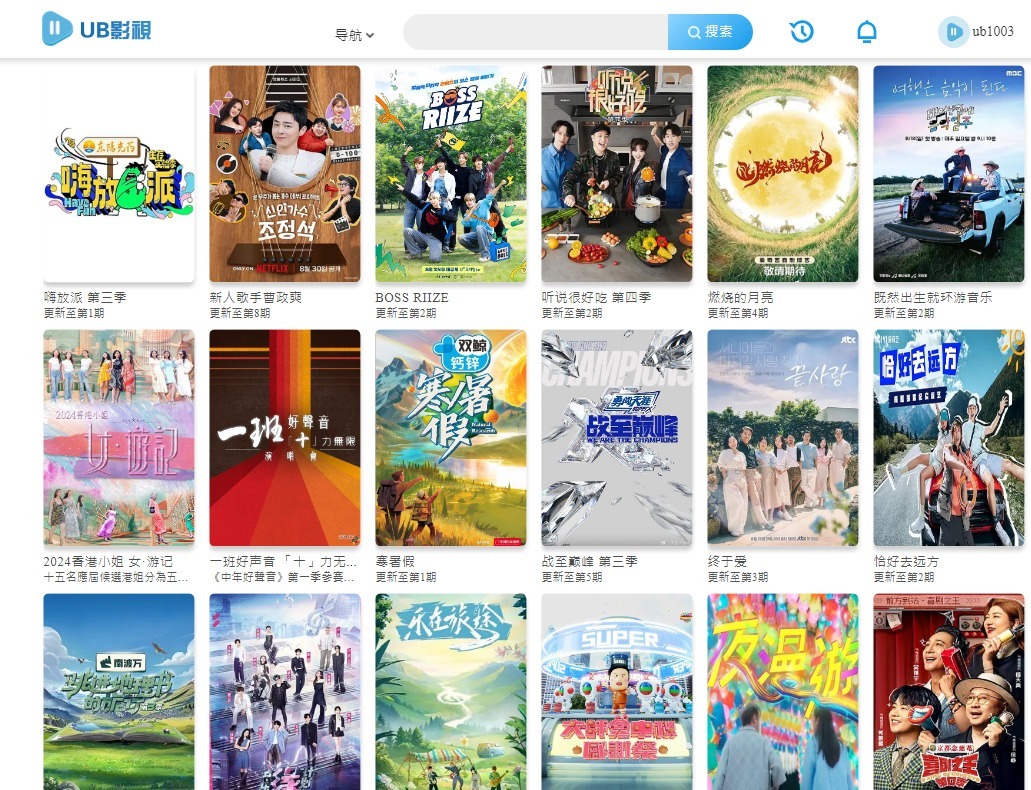Open the BOSS RIIZE poster
This screenshot has width=1031, height=790.
[x=451, y=174]
